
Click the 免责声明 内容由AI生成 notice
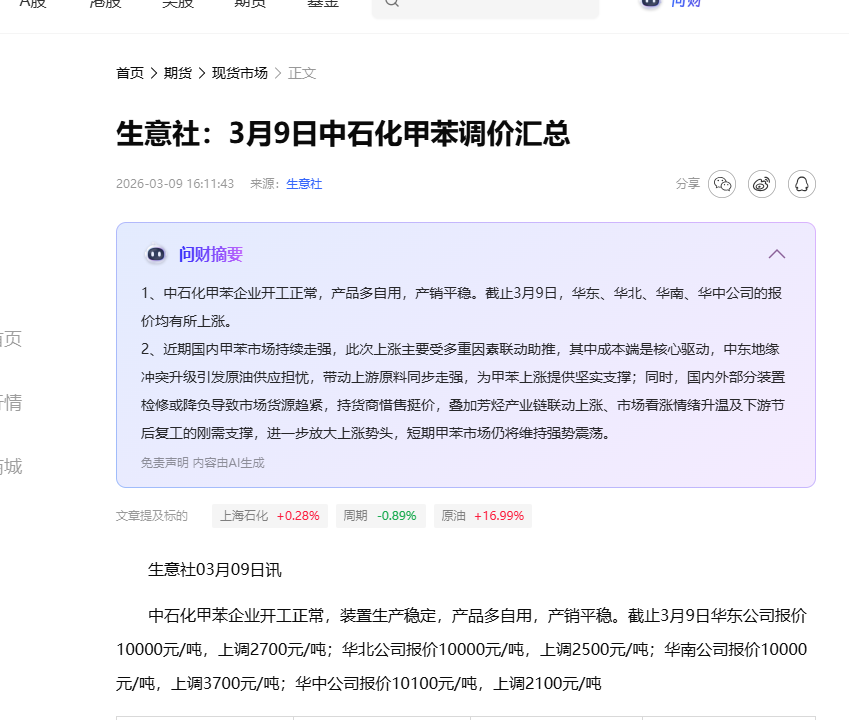pyautogui.click(x=203, y=463)
